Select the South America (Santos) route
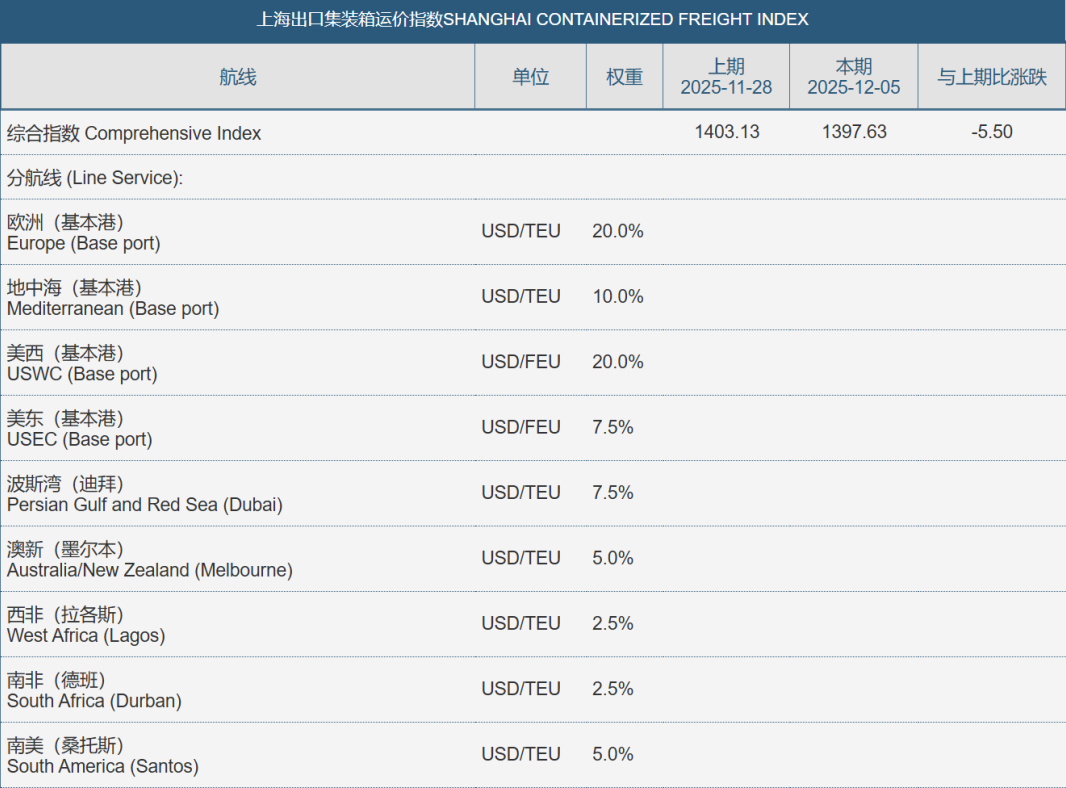1066x788 pixels. tap(102, 756)
